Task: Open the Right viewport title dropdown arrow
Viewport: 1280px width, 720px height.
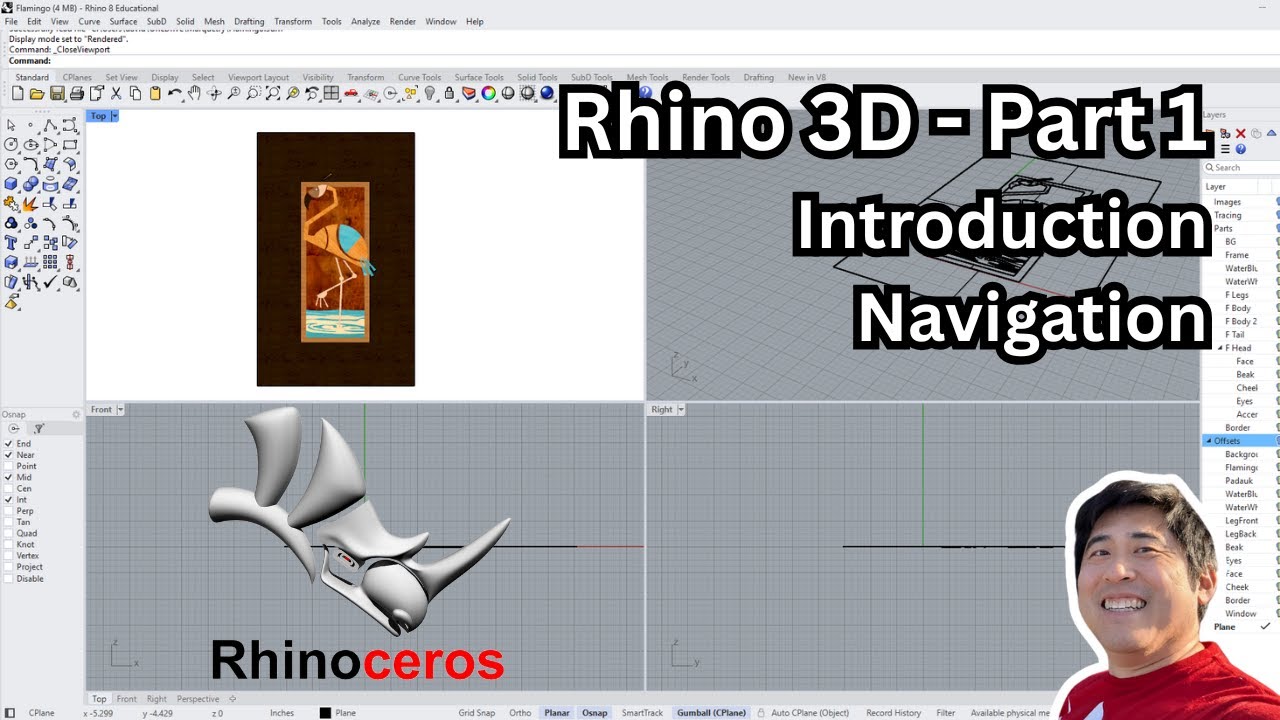Action: [681, 409]
